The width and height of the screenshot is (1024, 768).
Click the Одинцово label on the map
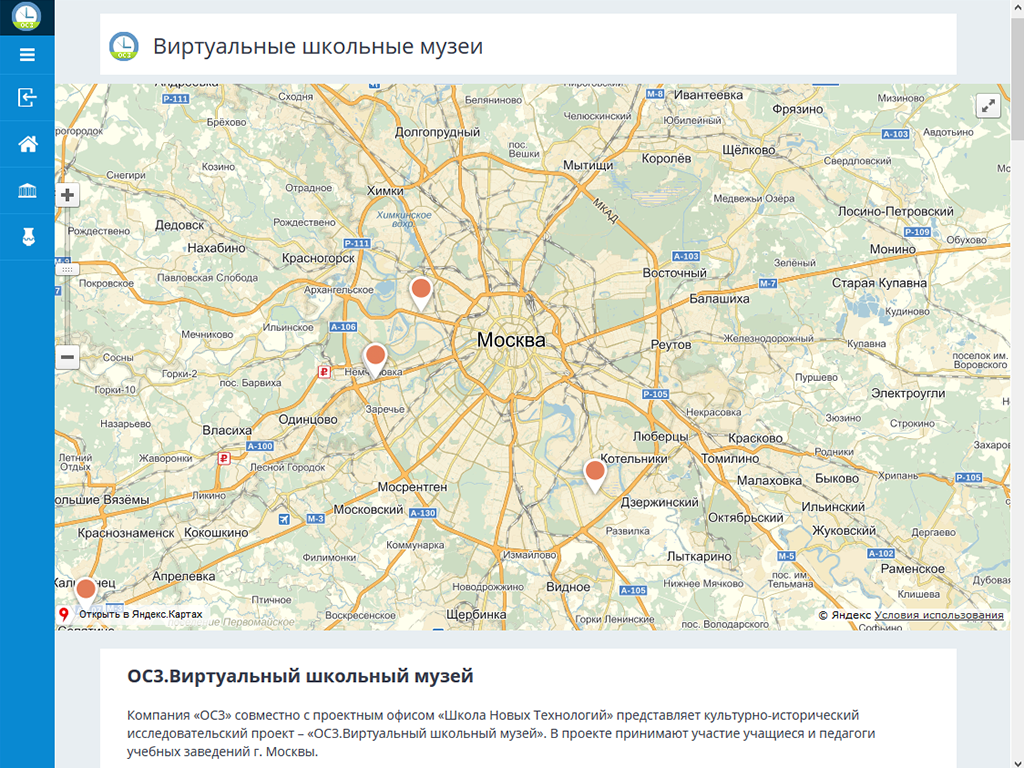(x=308, y=419)
